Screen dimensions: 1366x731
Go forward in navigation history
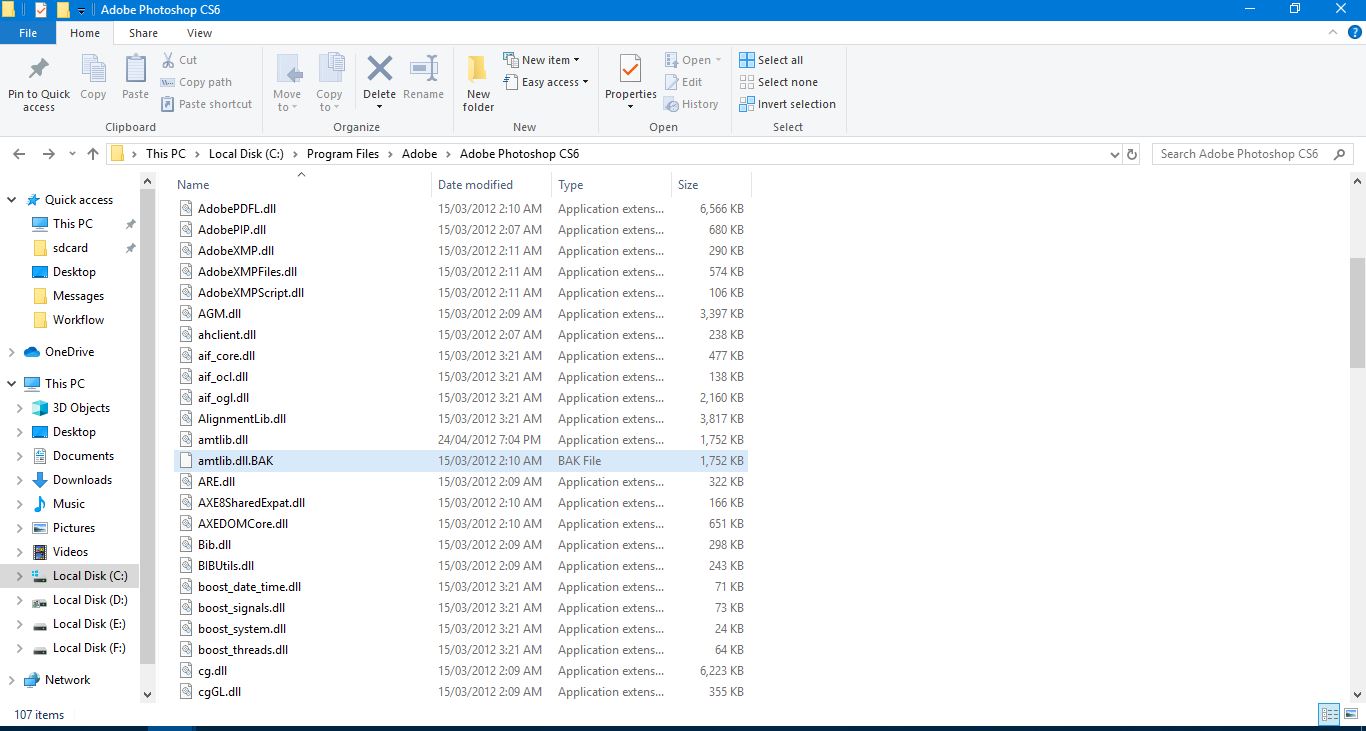(48, 154)
